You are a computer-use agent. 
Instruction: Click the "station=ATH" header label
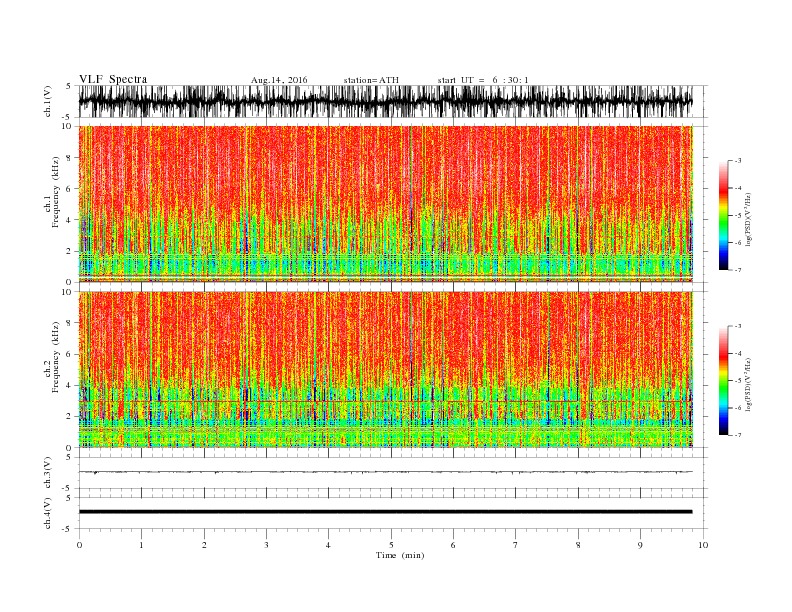pos(371,80)
